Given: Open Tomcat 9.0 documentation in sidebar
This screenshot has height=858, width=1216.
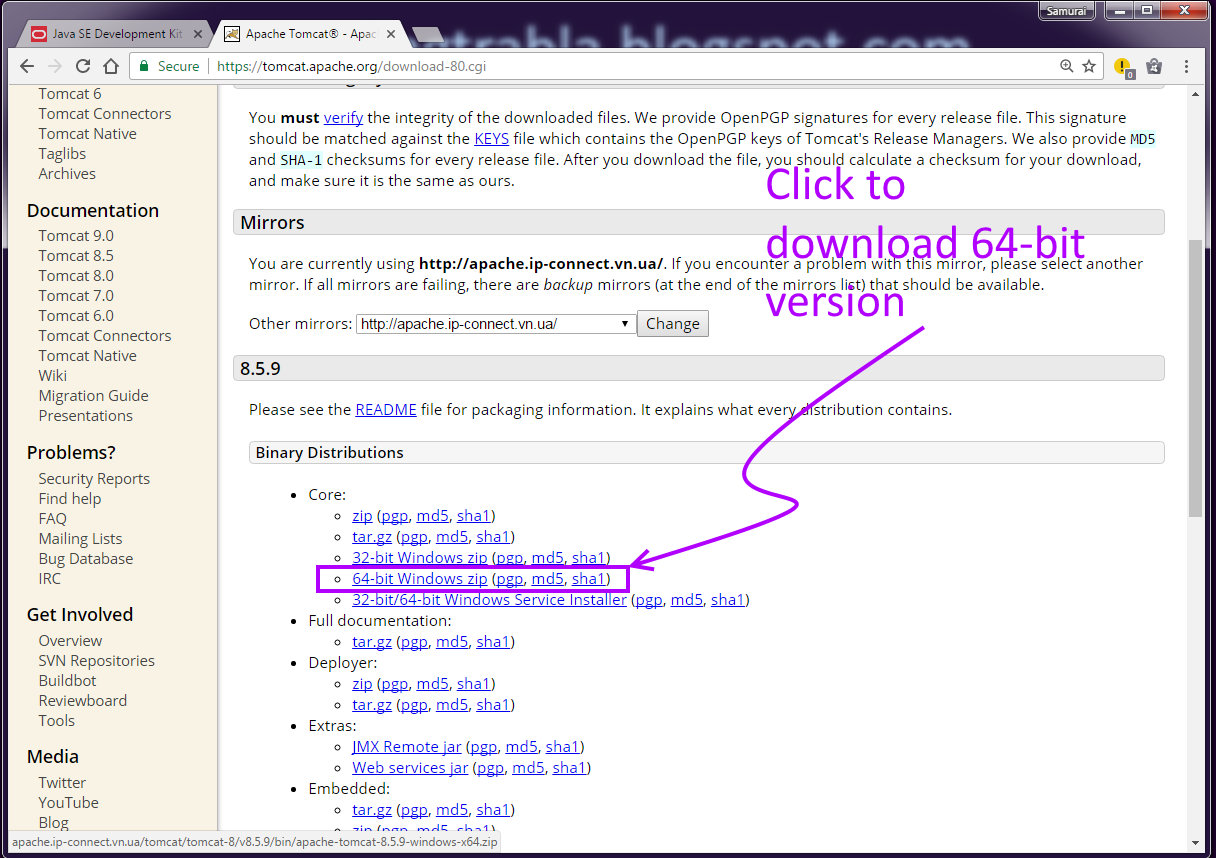Looking at the screenshot, I should pos(76,236).
